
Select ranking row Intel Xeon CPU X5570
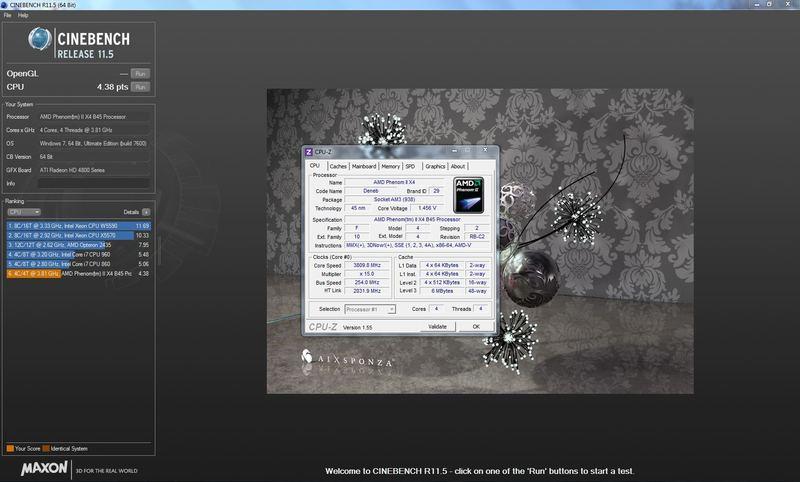click(x=79, y=235)
